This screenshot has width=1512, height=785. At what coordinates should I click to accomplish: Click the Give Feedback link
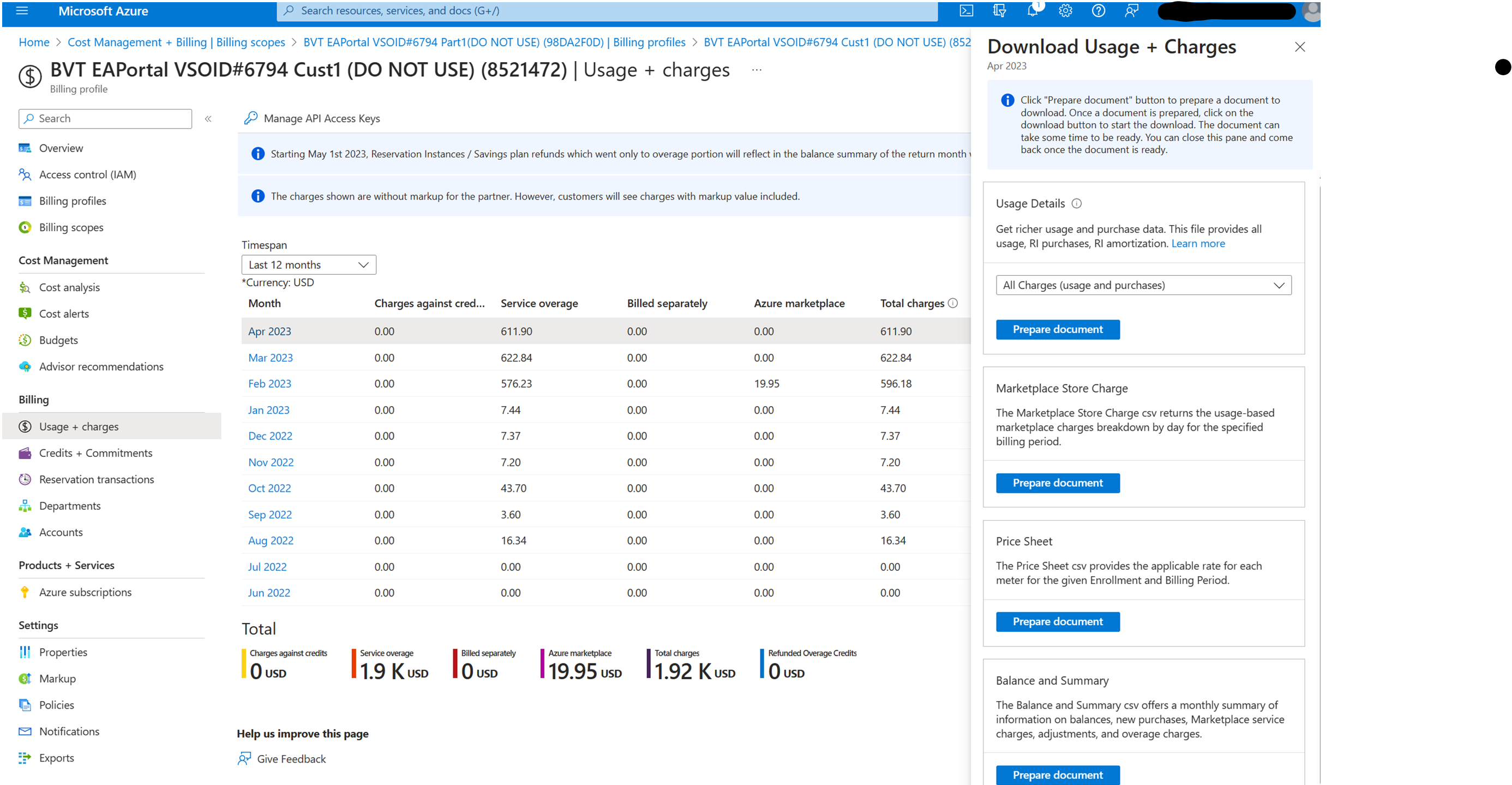pyautogui.click(x=291, y=759)
